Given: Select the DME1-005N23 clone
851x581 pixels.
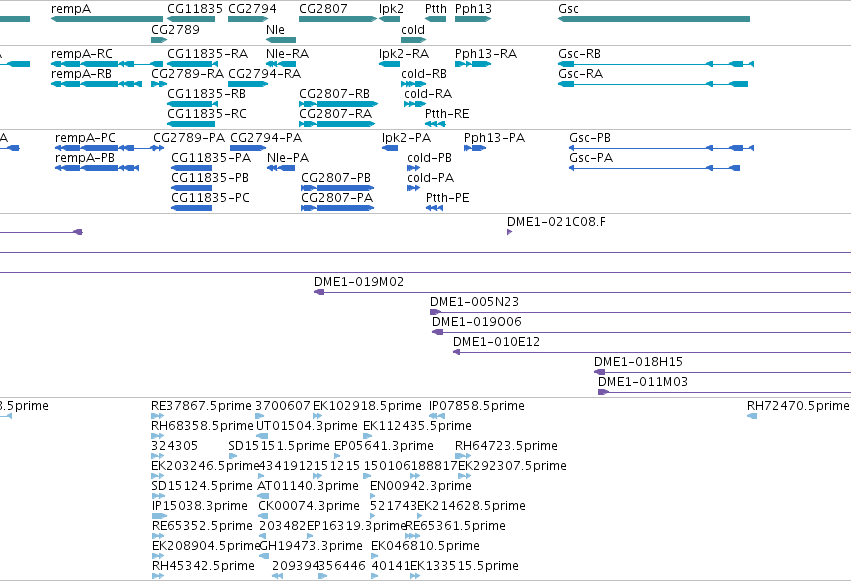Looking at the screenshot, I should tap(640, 312).
